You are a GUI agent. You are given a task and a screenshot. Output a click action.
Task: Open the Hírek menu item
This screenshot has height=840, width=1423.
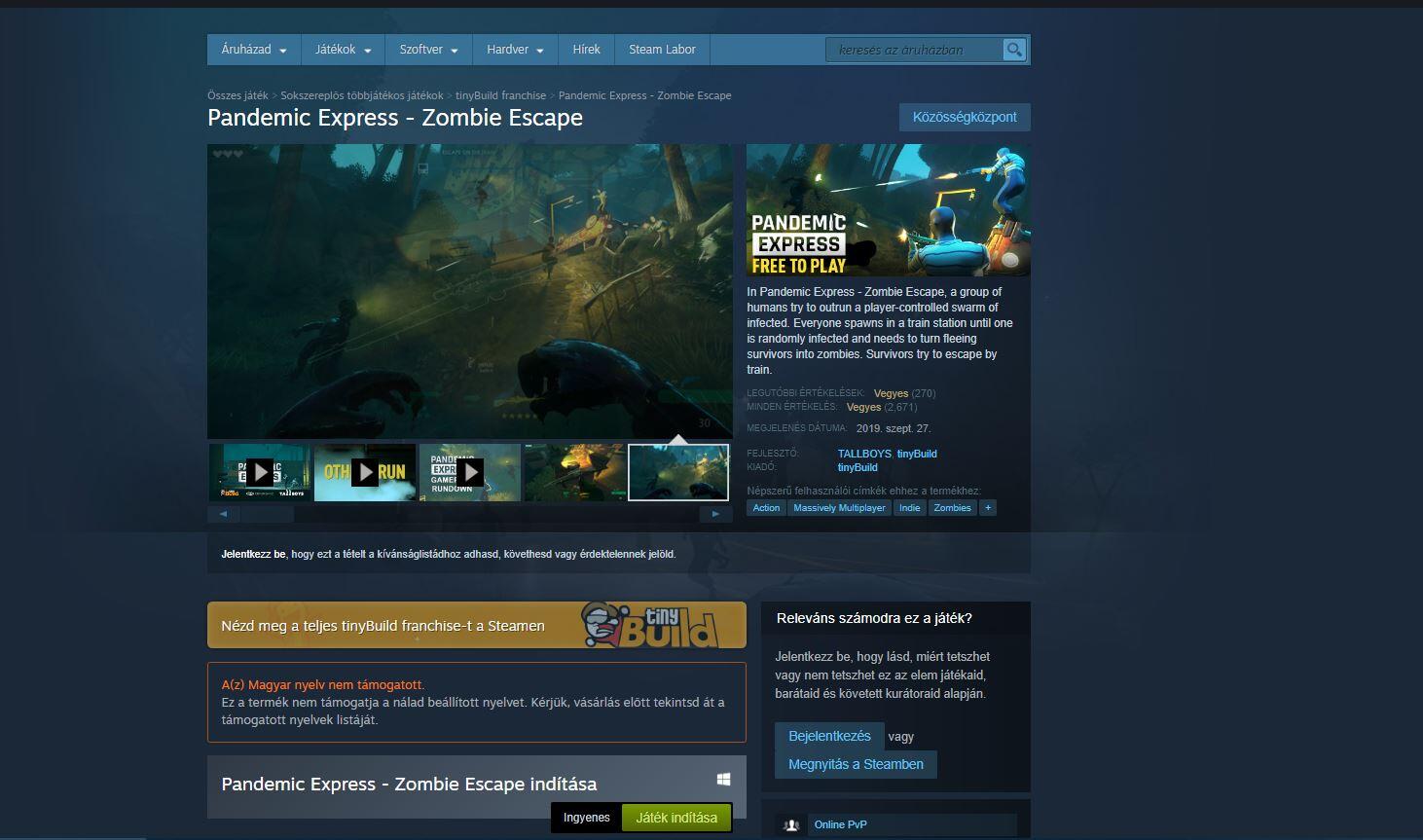tap(586, 50)
